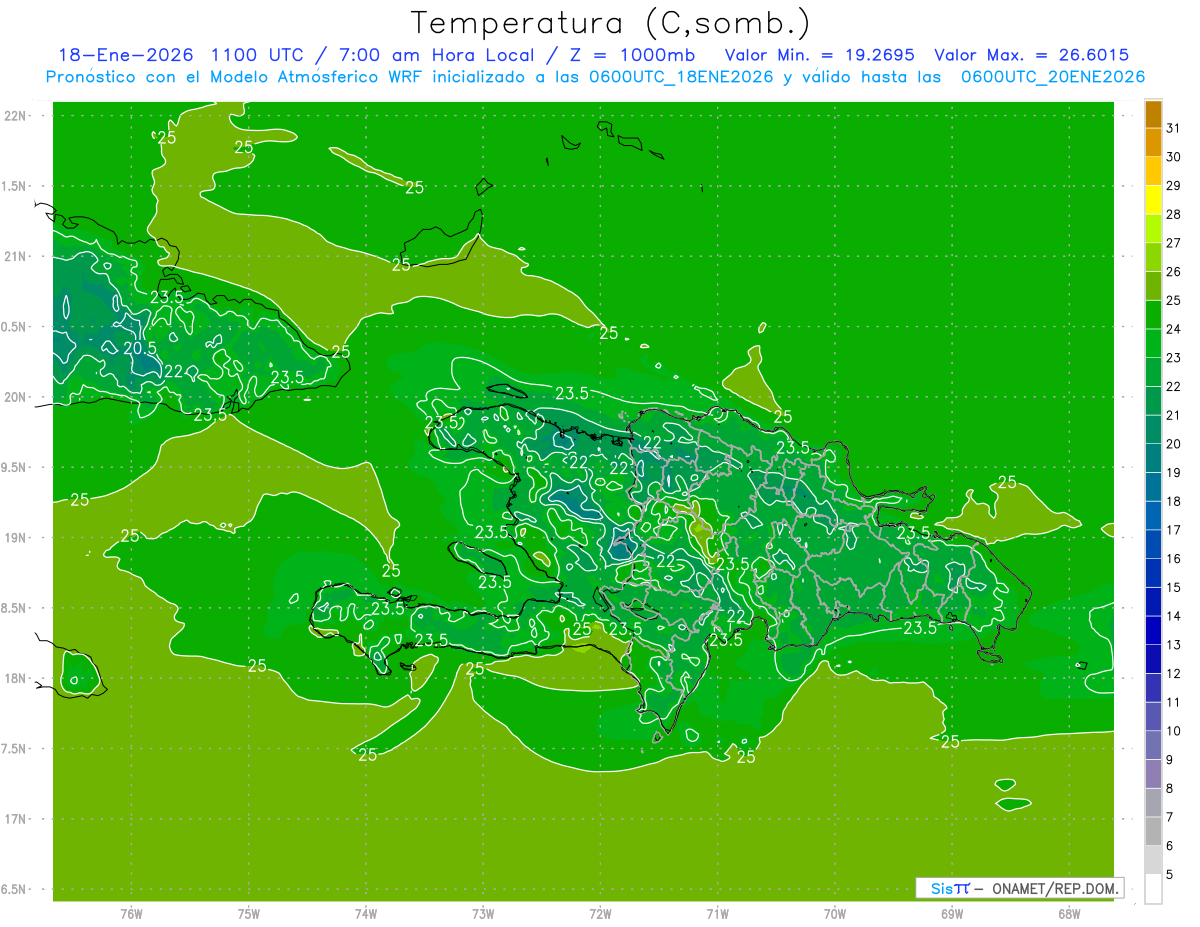Click the "73W" longitude axis label

(x=483, y=913)
